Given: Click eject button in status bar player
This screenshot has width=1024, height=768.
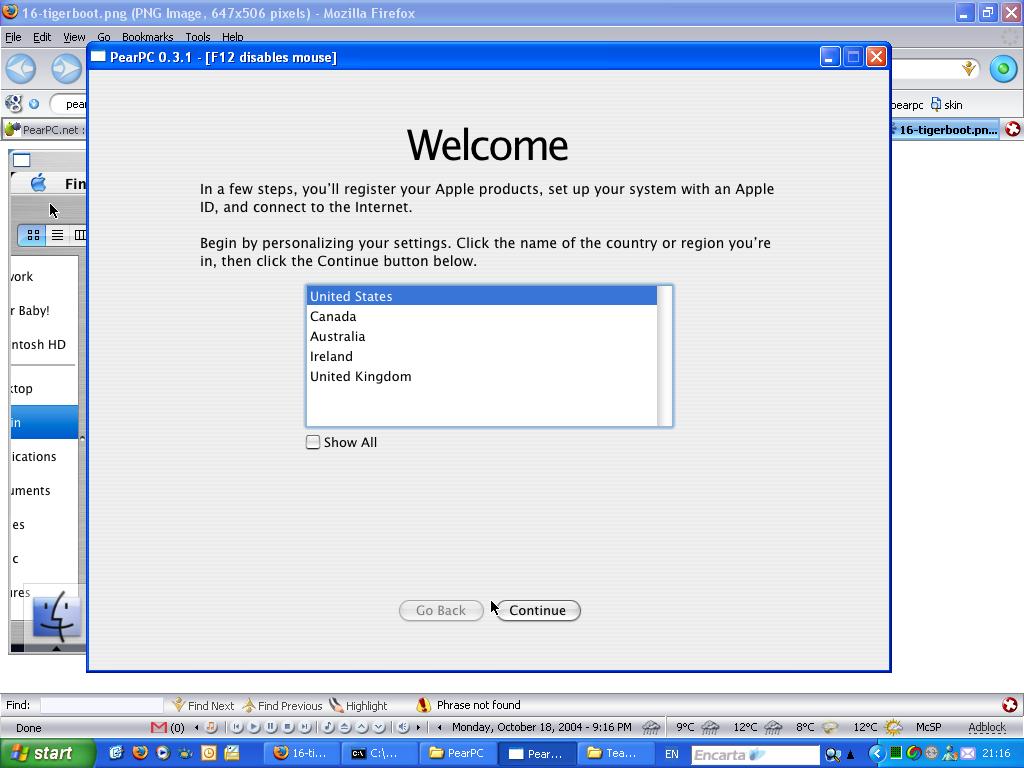Looking at the screenshot, I should point(345,727).
